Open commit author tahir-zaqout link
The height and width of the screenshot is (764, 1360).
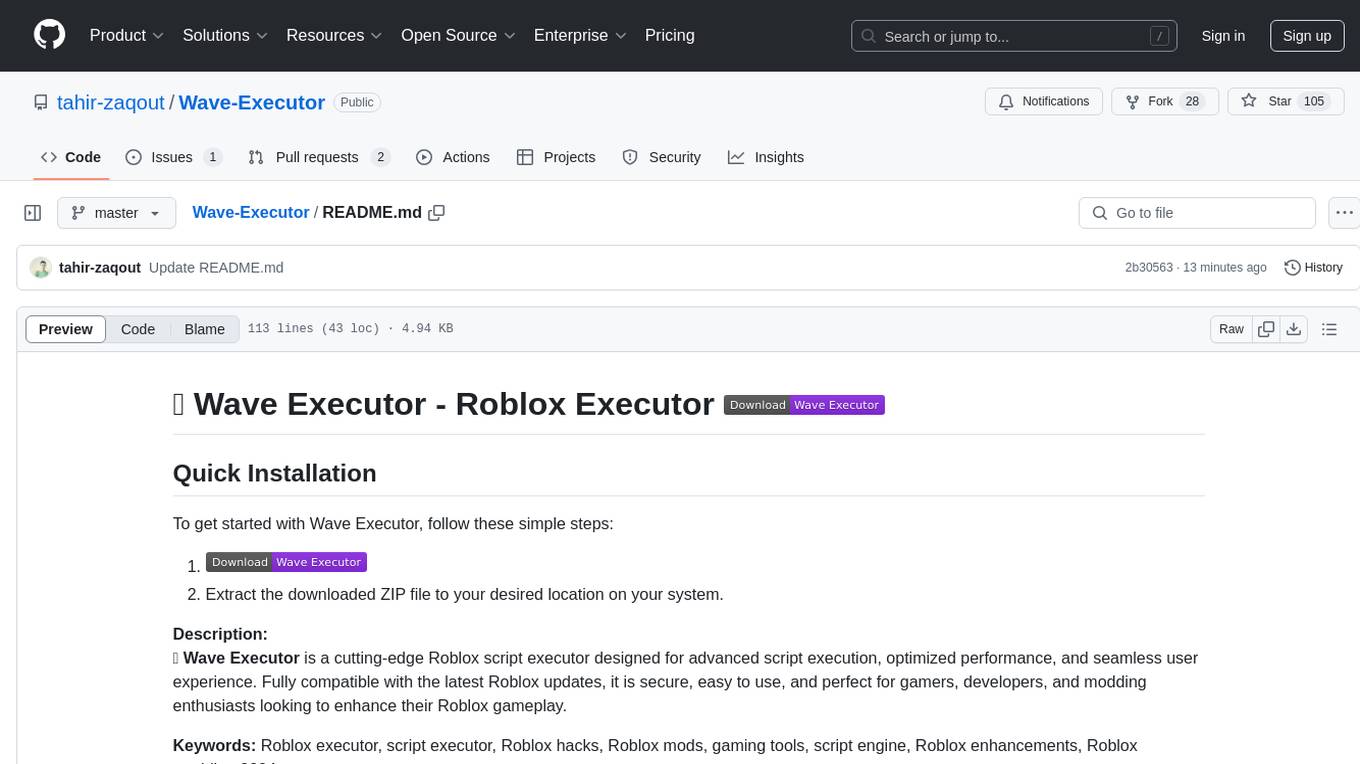point(100,268)
